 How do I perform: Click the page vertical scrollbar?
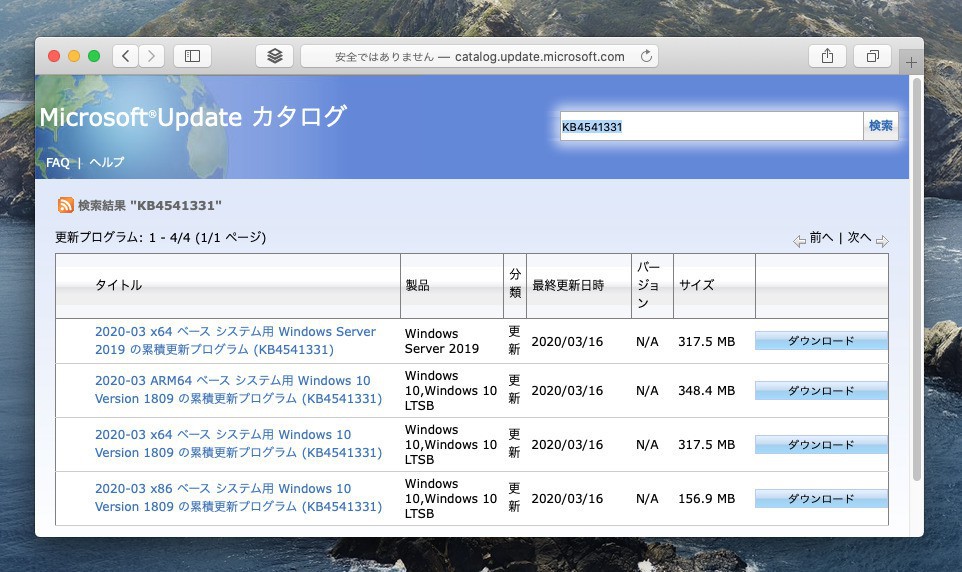(x=917, y=278)
